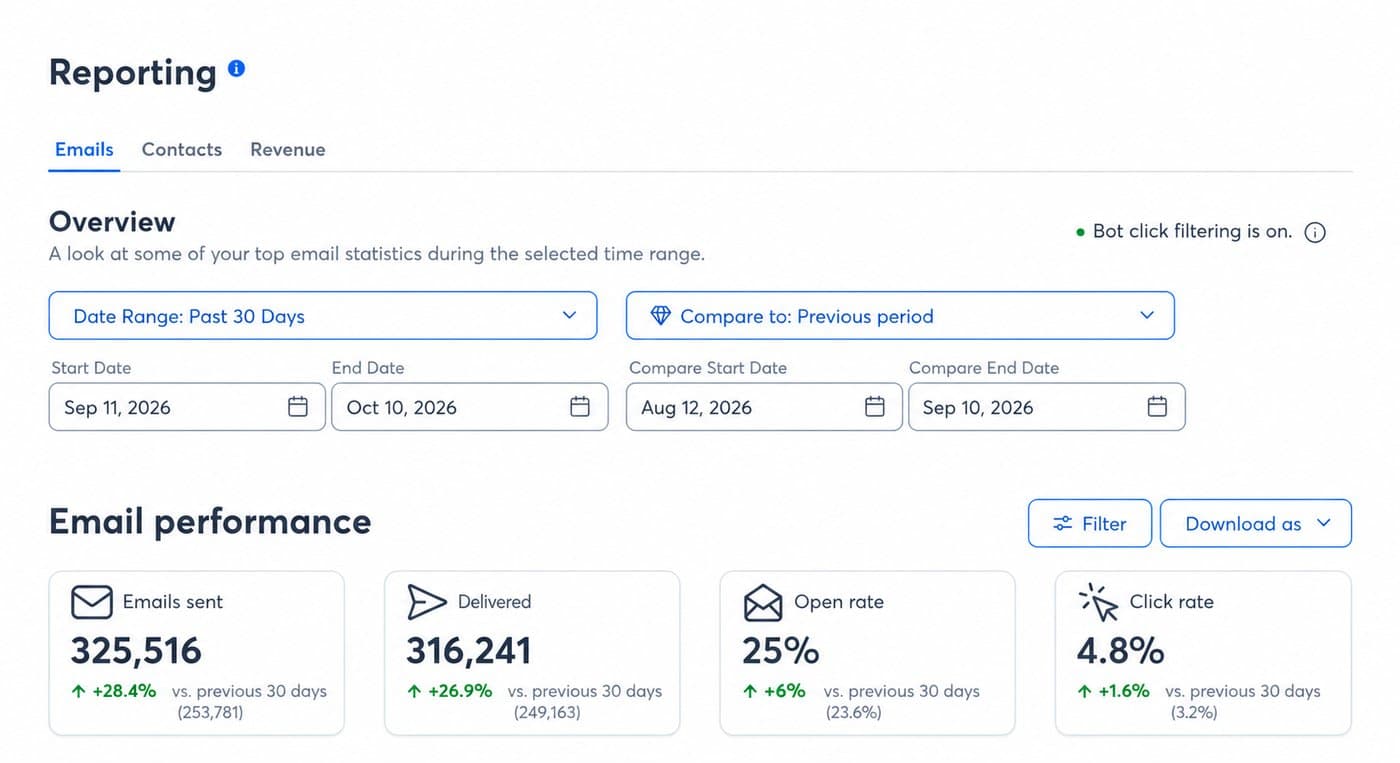Click the sliders icon on Filter button
Screen dimensions: 1400x763
pos(1063,524)
